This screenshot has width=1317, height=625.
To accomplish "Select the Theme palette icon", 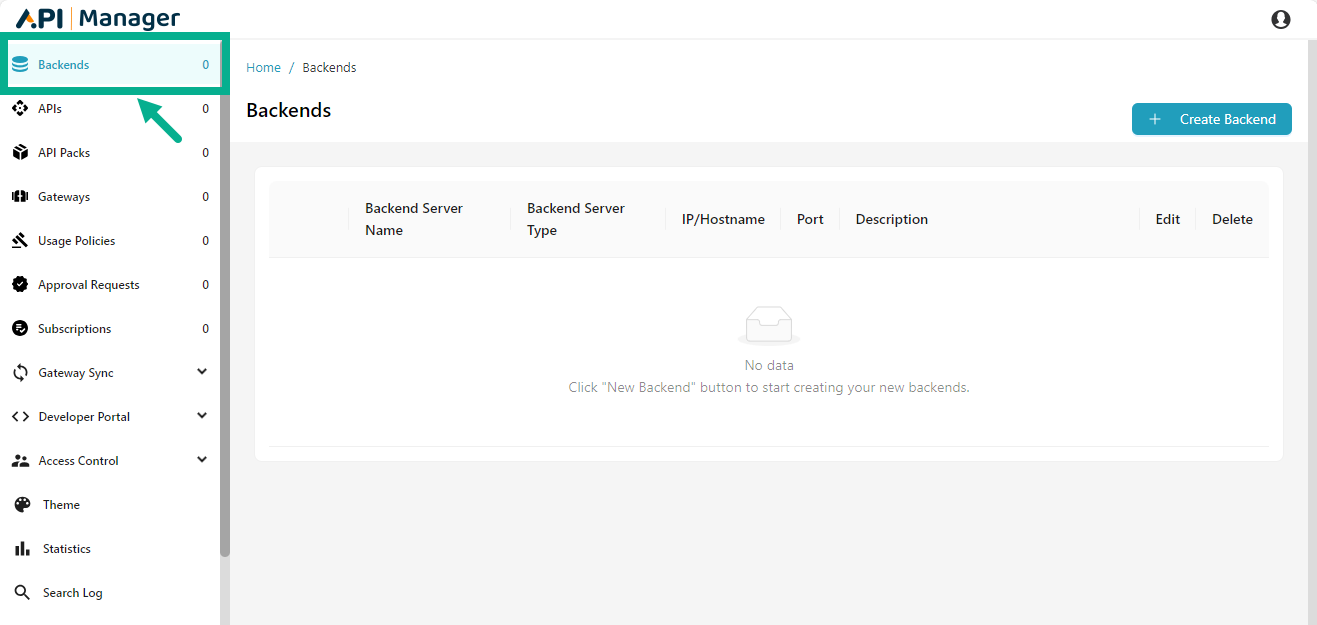I will point(22,504).
